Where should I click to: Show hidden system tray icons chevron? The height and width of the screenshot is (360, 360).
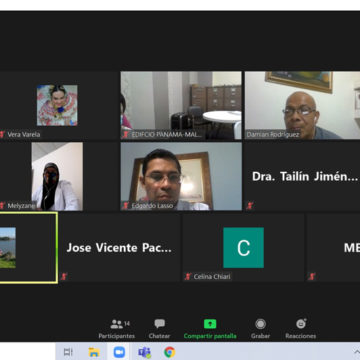[x=355, y=352]
